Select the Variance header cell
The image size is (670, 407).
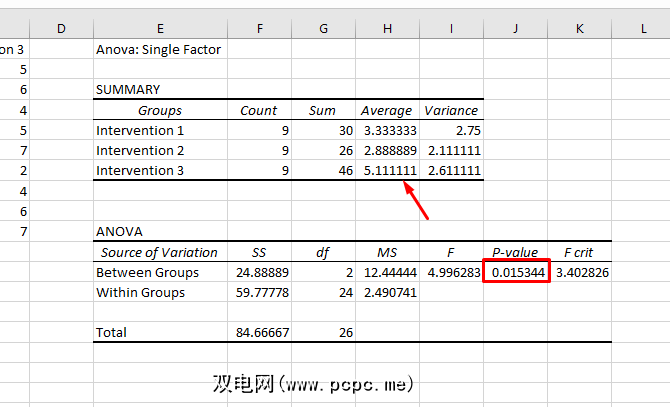(451, 110)
